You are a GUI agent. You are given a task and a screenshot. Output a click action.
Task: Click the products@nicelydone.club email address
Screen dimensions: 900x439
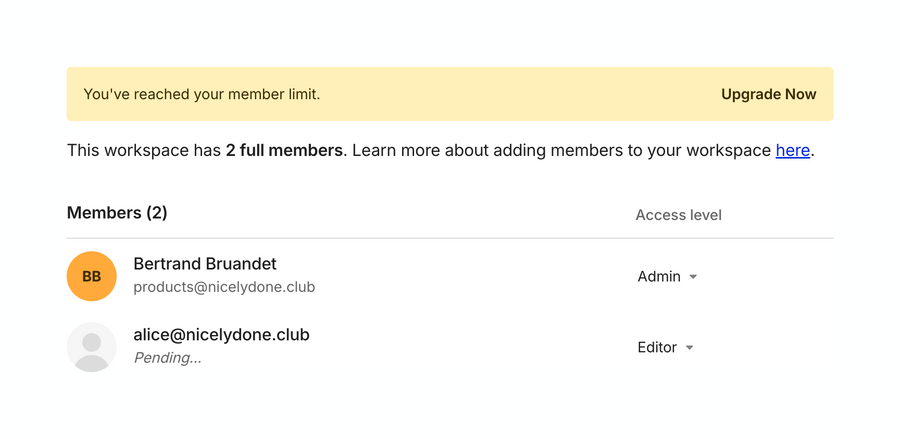click(x=224, y=287)
